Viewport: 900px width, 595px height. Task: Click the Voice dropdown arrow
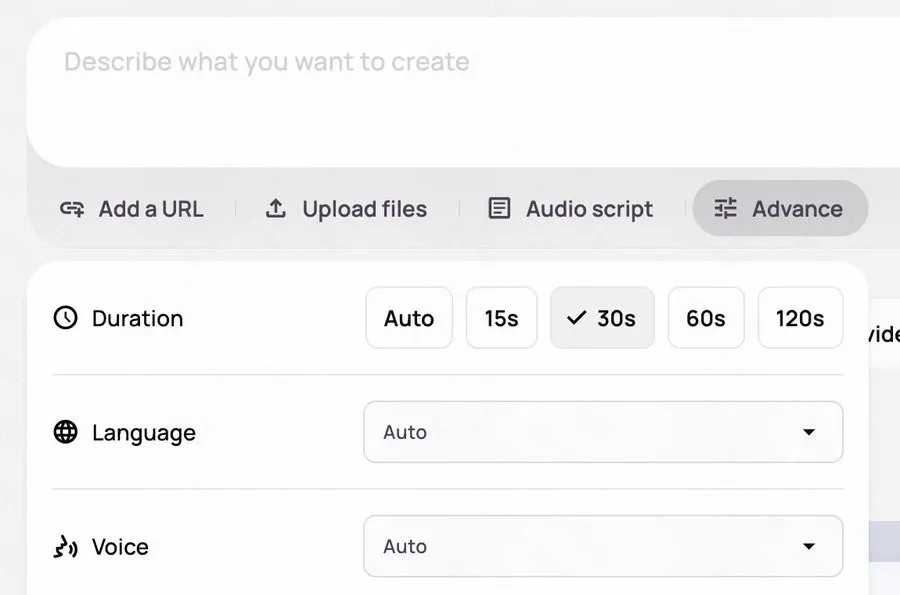tap(809, 546)
